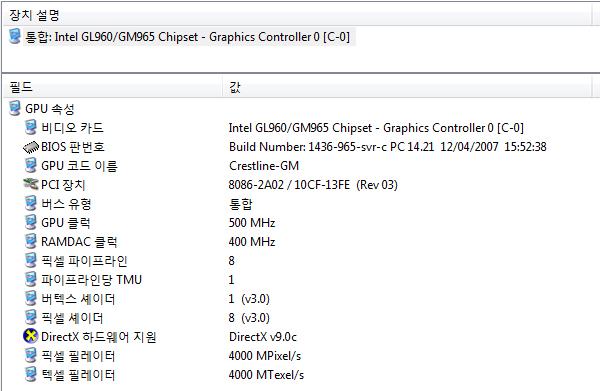600x391 pixels.
Task: Click the 8086-2A02 PCI device value
Action: coord(313,185)
